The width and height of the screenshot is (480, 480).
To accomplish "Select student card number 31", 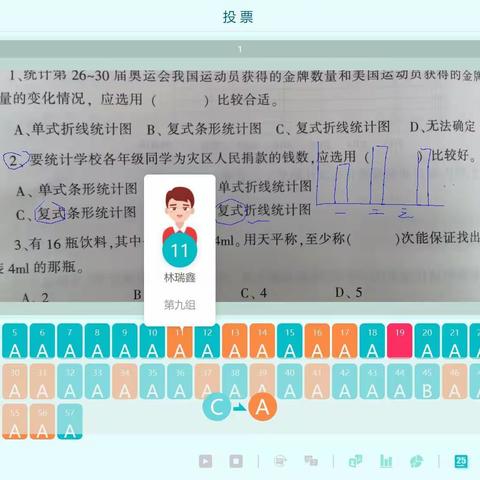I will (x=42, y=381).
